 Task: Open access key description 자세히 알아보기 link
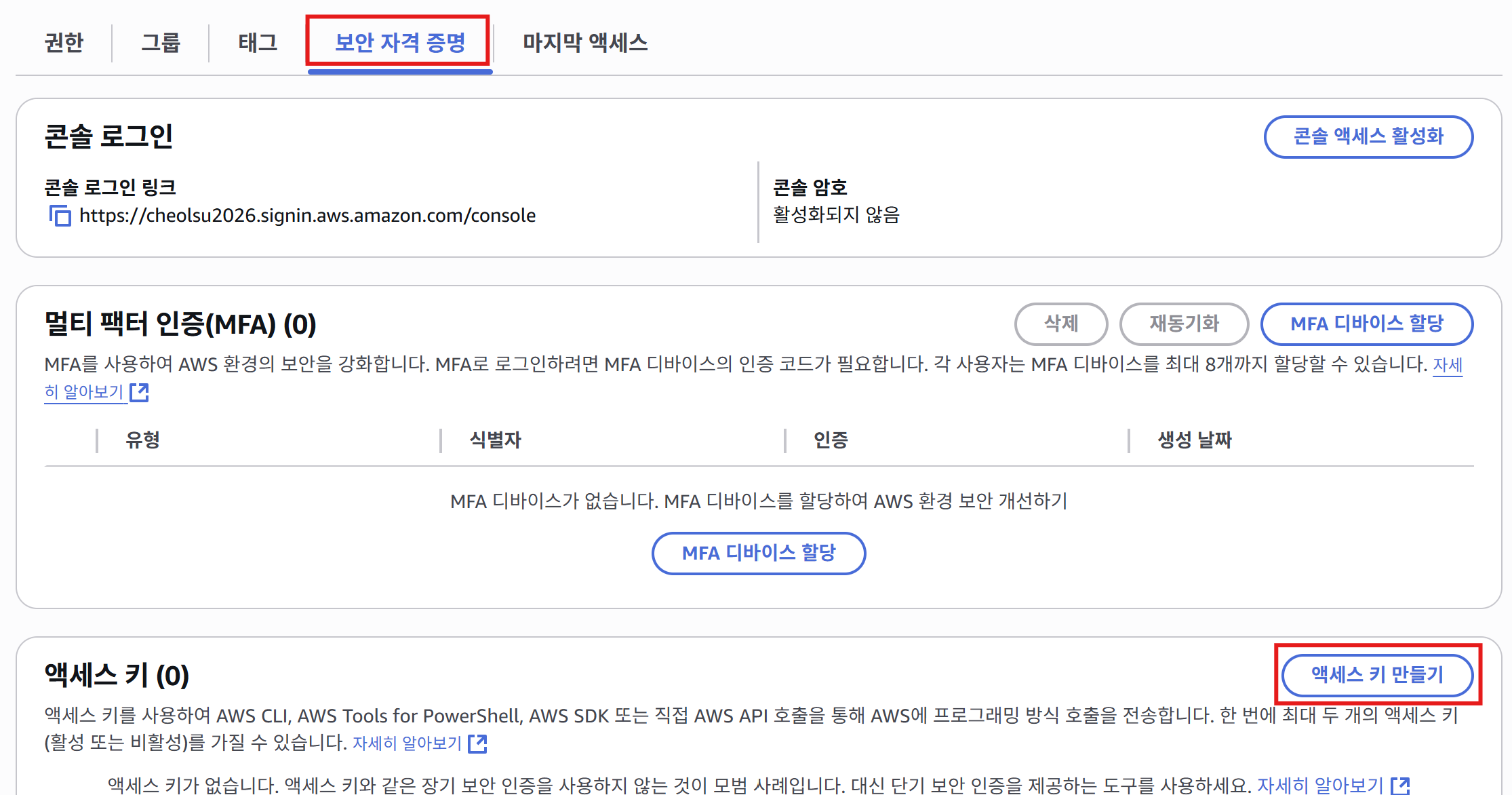click(407, 743)
